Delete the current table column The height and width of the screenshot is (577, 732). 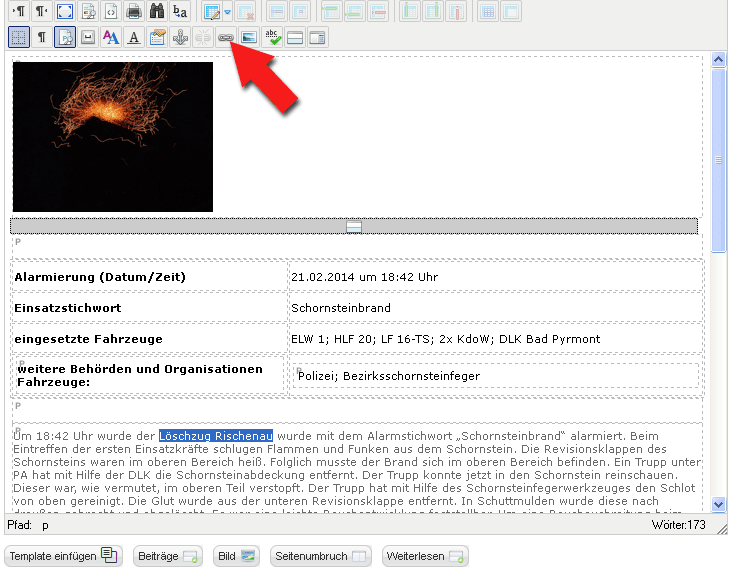[x=456, y=12]
